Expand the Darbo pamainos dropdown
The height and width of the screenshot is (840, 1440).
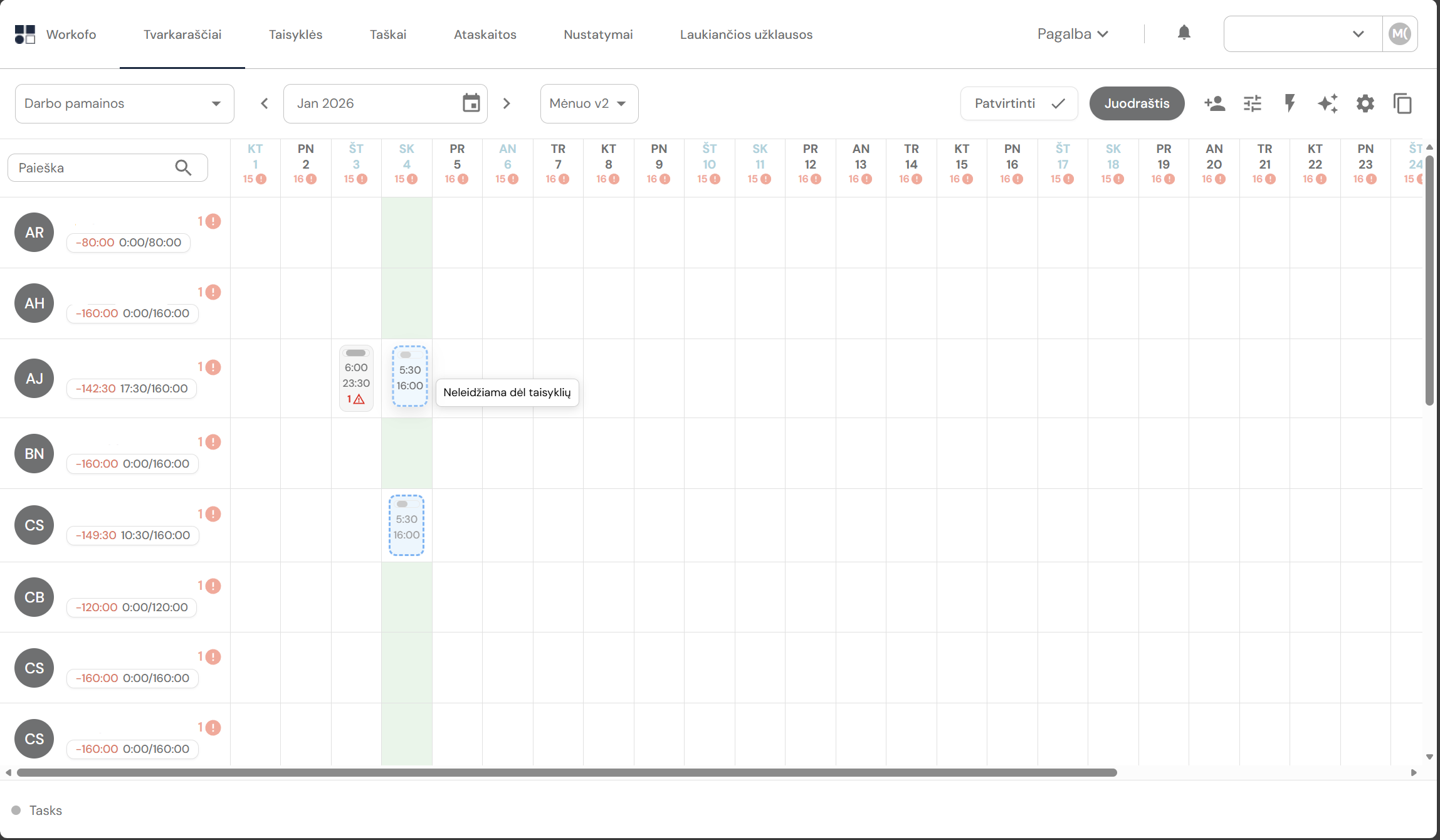pos(124,103)
